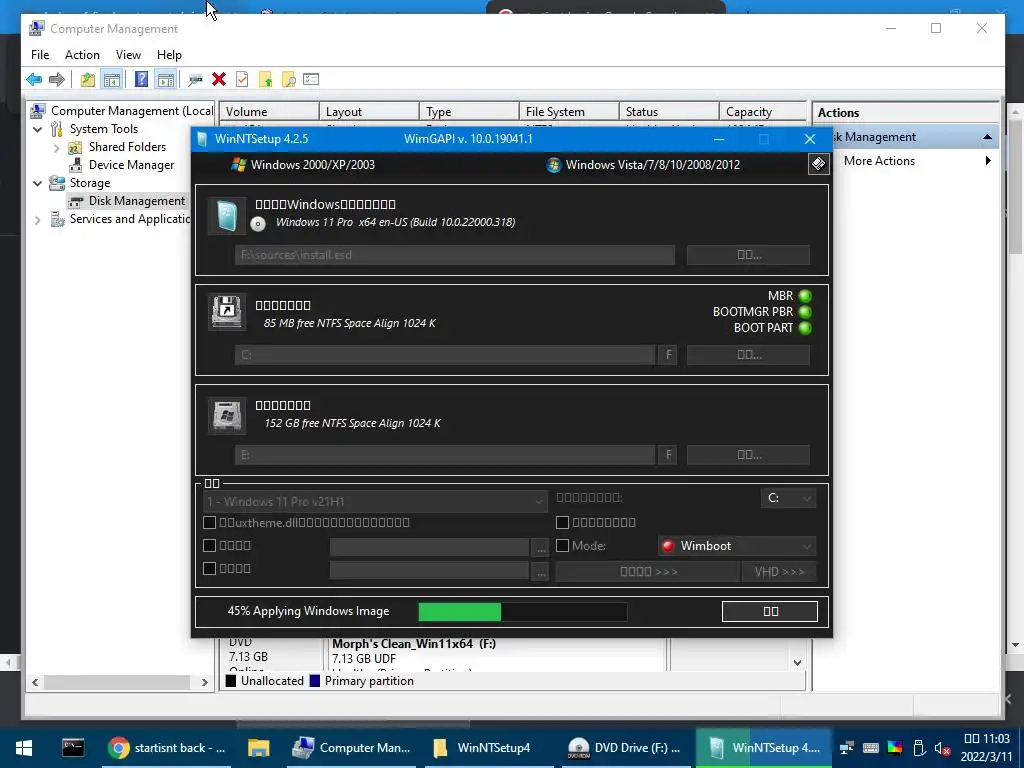Screen dimensions: 1024x768
Task: Click the Unallocated black legend swatch
Action: [x=231, y=680]
